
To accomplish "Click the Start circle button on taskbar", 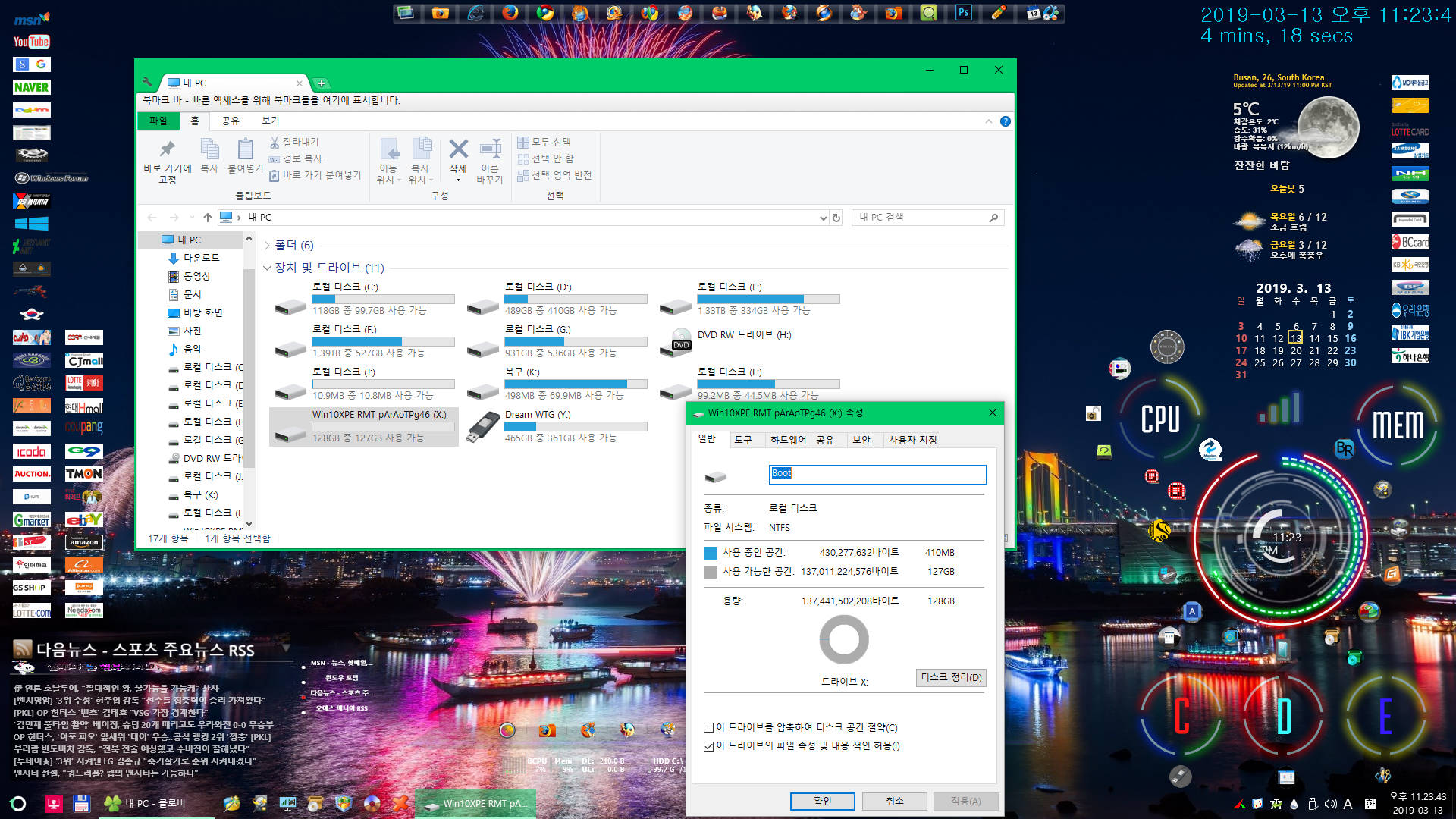I will tap(19, 804).
